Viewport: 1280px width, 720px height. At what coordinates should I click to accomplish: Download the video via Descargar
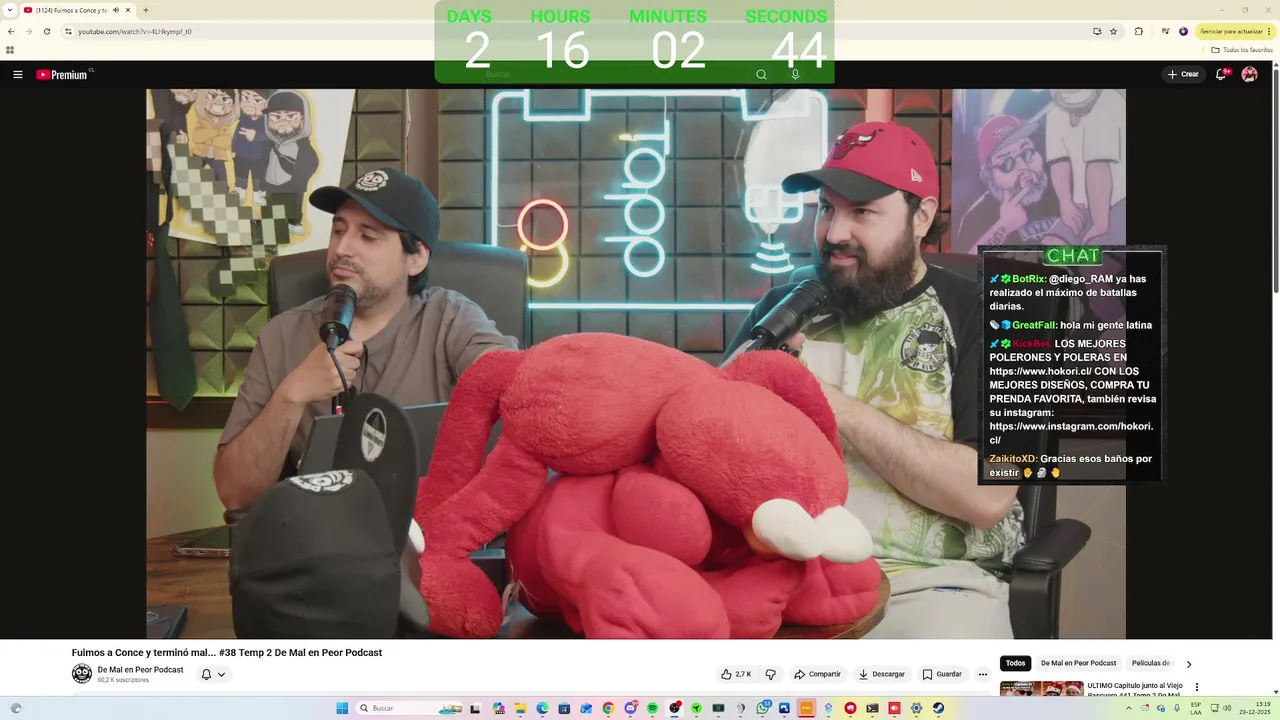pos(881,674)
